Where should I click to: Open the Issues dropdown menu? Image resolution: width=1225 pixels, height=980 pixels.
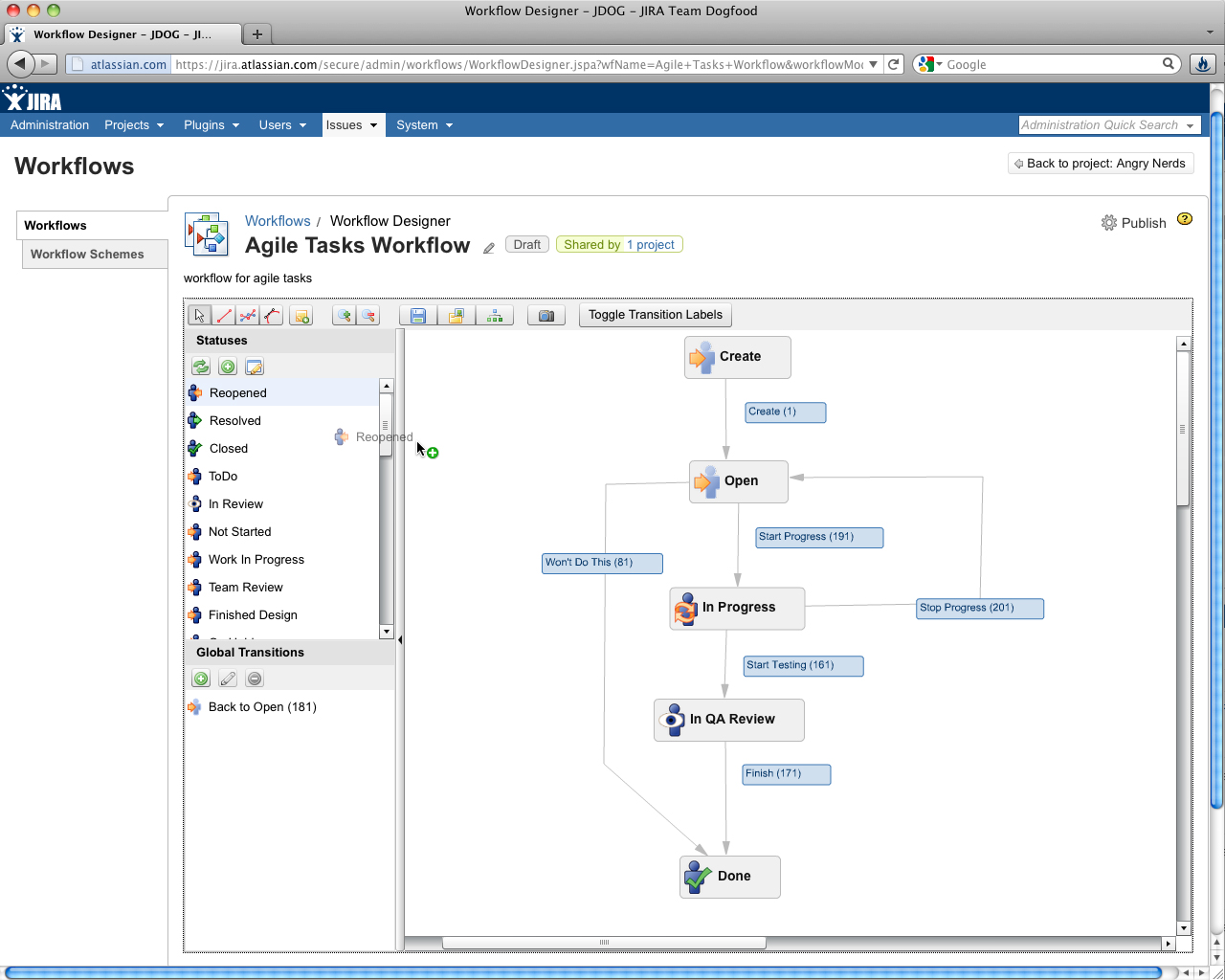tap(351, 125)
